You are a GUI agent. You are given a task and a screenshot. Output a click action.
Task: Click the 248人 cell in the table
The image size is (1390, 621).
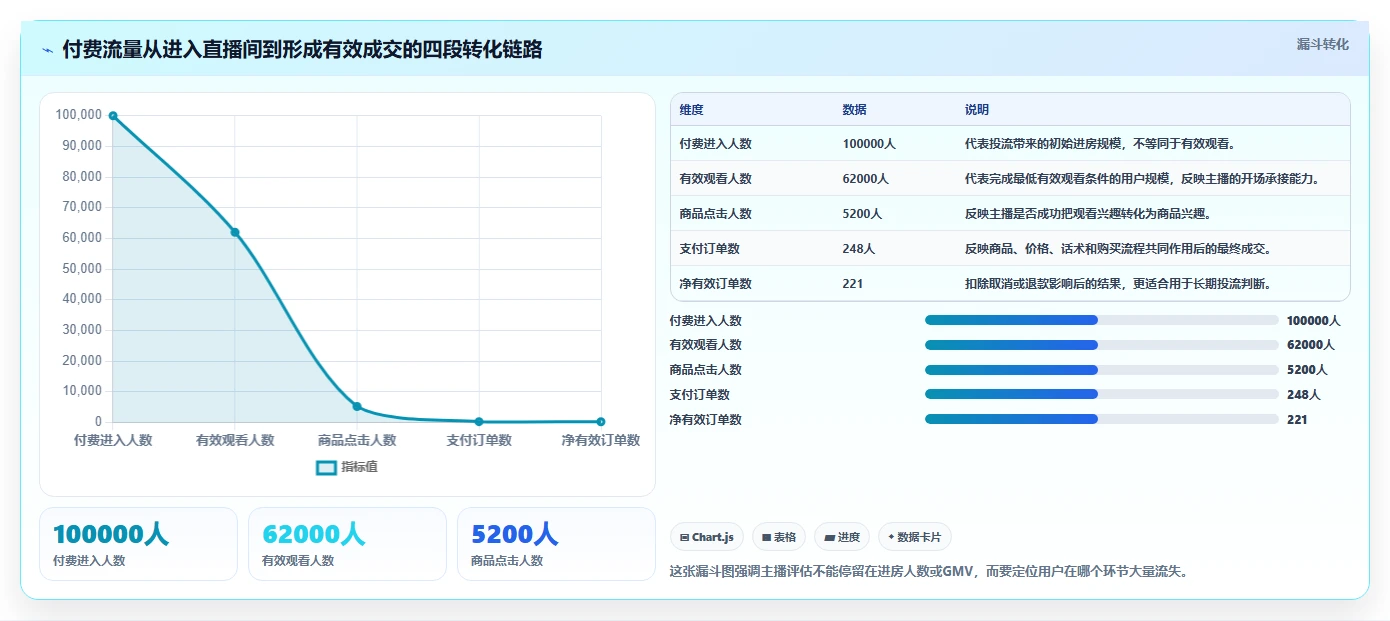click(x=858, y=249)
